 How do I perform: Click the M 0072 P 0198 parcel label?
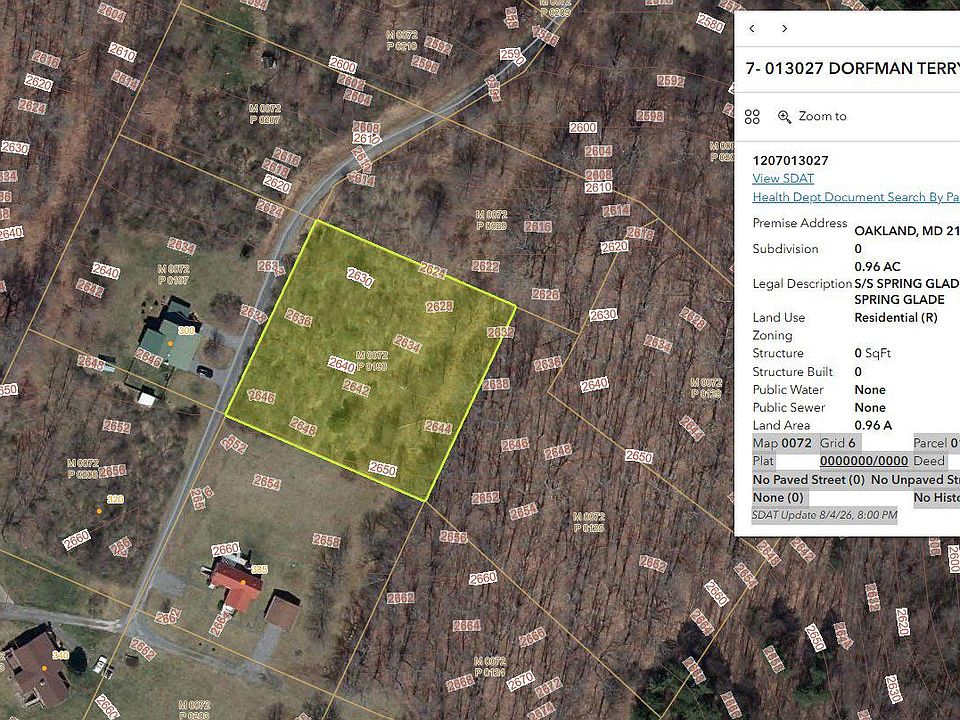click(372, 361)
